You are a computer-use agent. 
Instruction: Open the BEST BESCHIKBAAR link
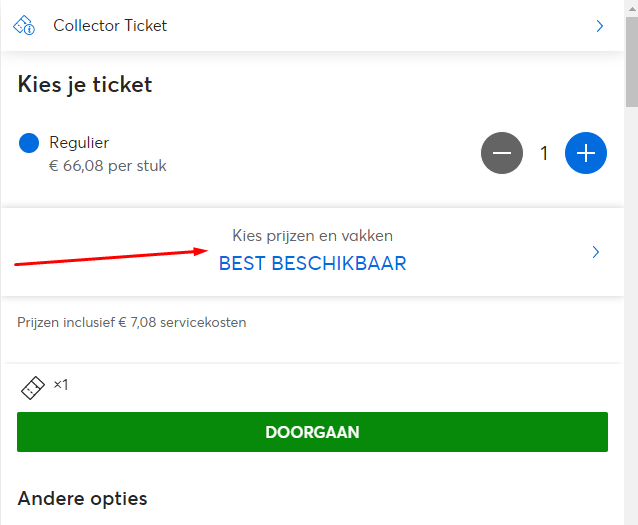click(312, 263)
